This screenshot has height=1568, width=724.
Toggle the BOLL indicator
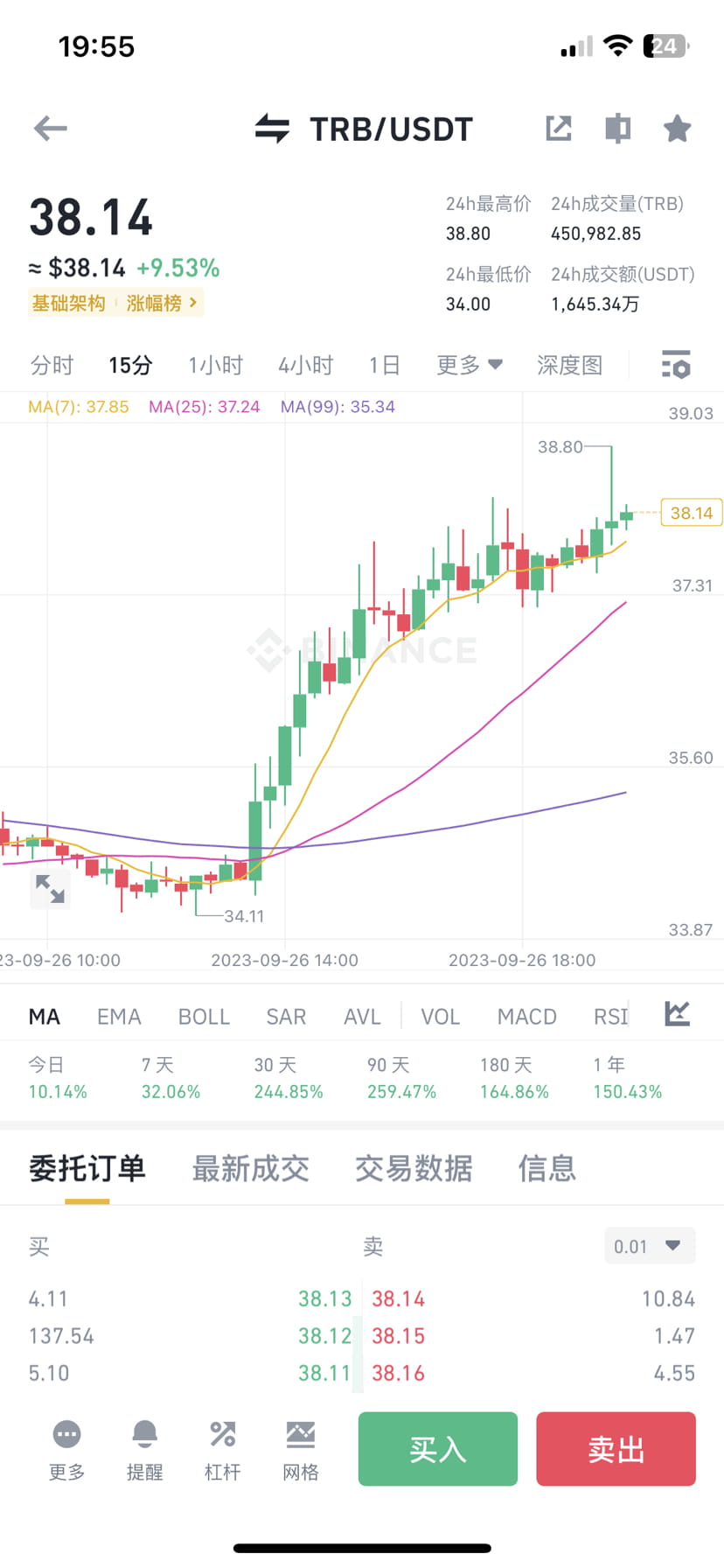[x=204, y=1017]
